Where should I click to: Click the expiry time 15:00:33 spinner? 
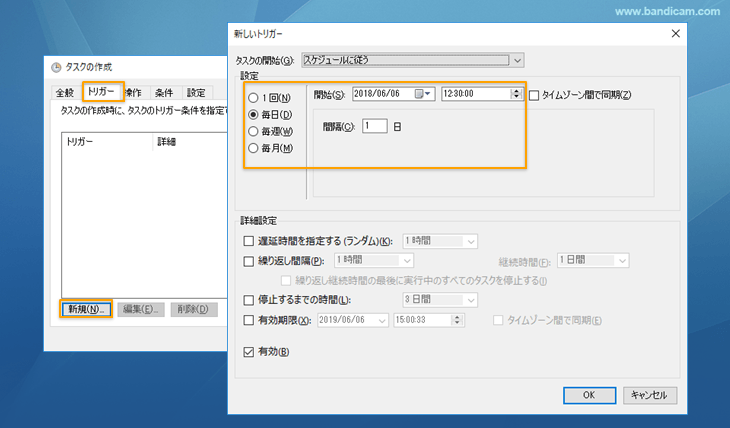pyautogui.click(x=457, y=320)
